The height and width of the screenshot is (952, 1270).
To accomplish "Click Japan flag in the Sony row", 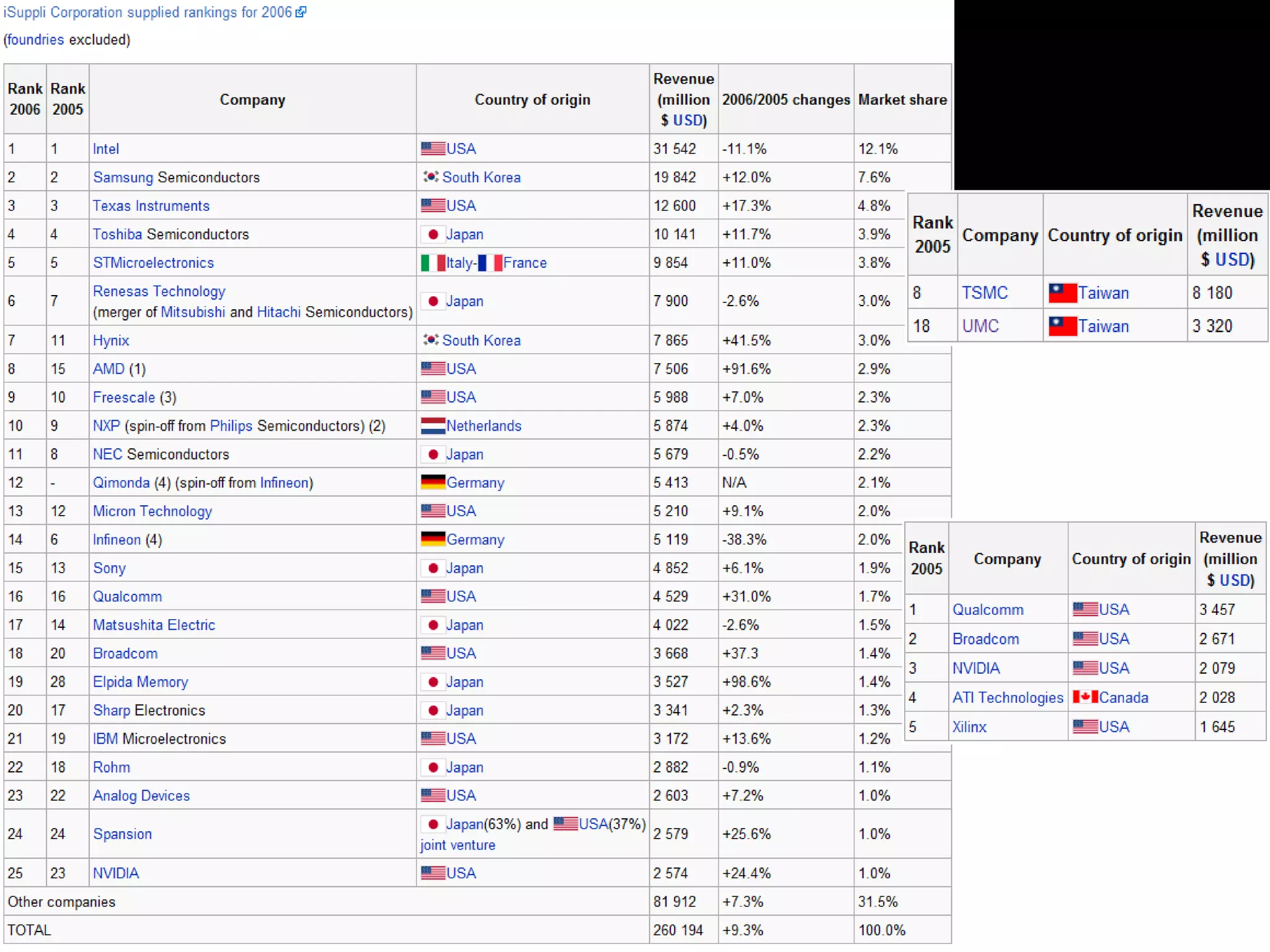I will click(433, 568).
